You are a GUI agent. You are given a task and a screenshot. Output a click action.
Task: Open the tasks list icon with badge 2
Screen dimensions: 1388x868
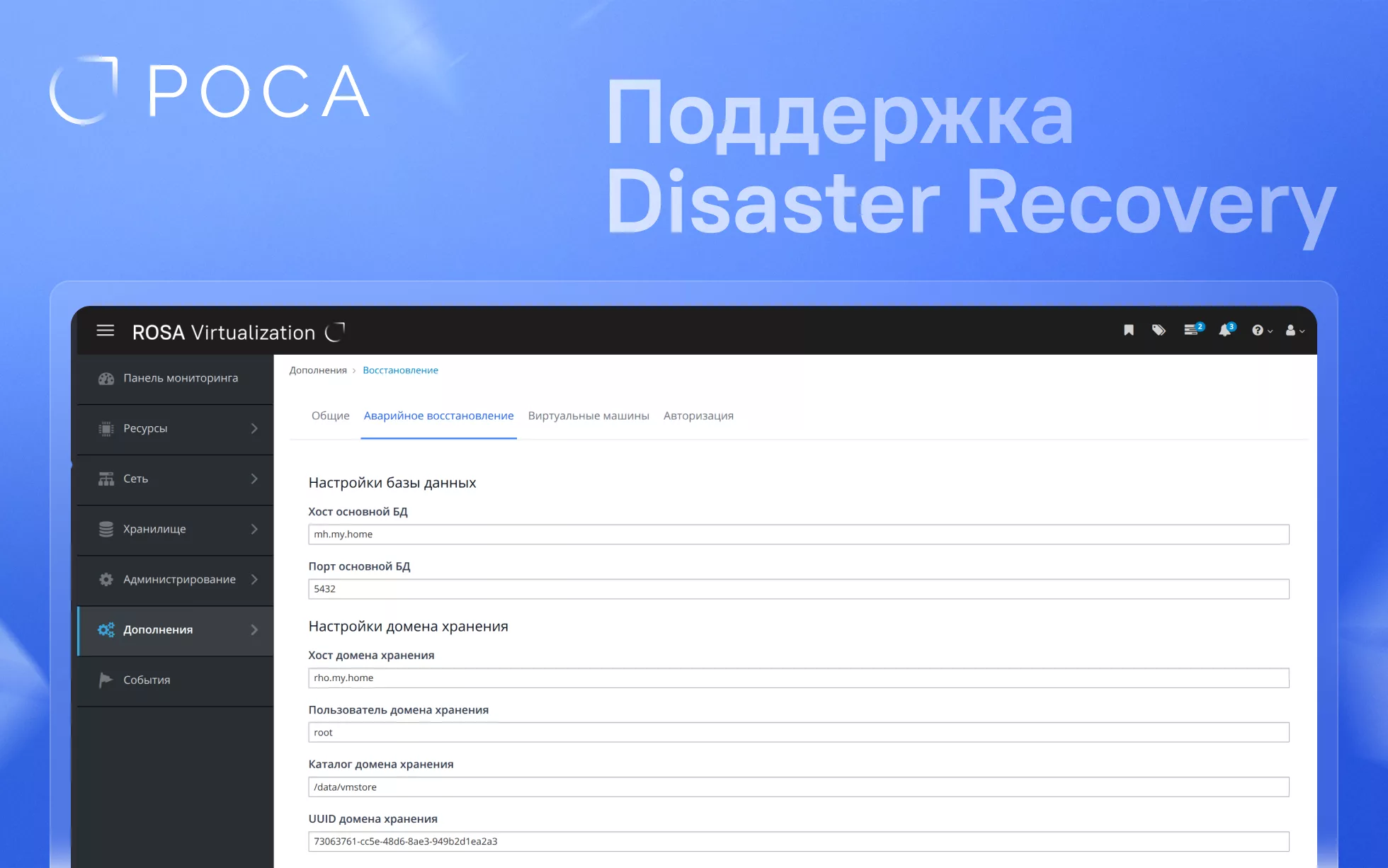click(1192, 331)
